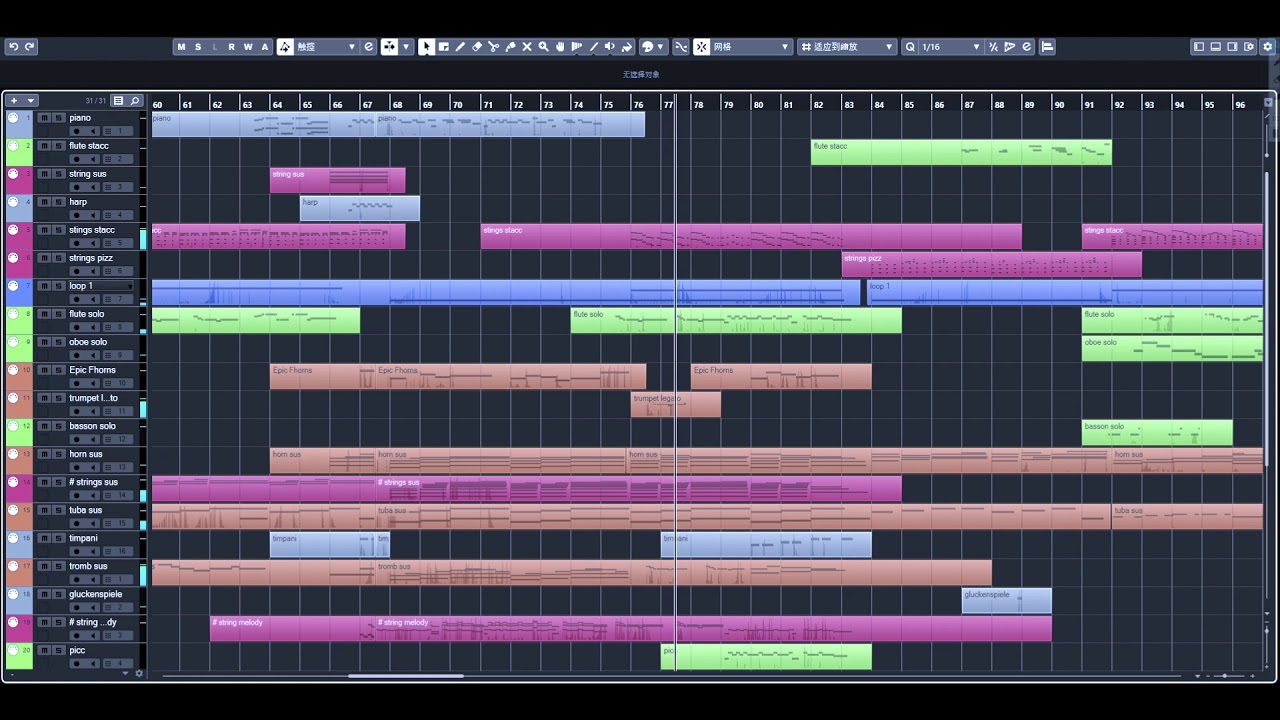The height and width of the screenshot is (720, 1280).
Task: Toggle global Read automation R button
Action: (x=231, y=47)
